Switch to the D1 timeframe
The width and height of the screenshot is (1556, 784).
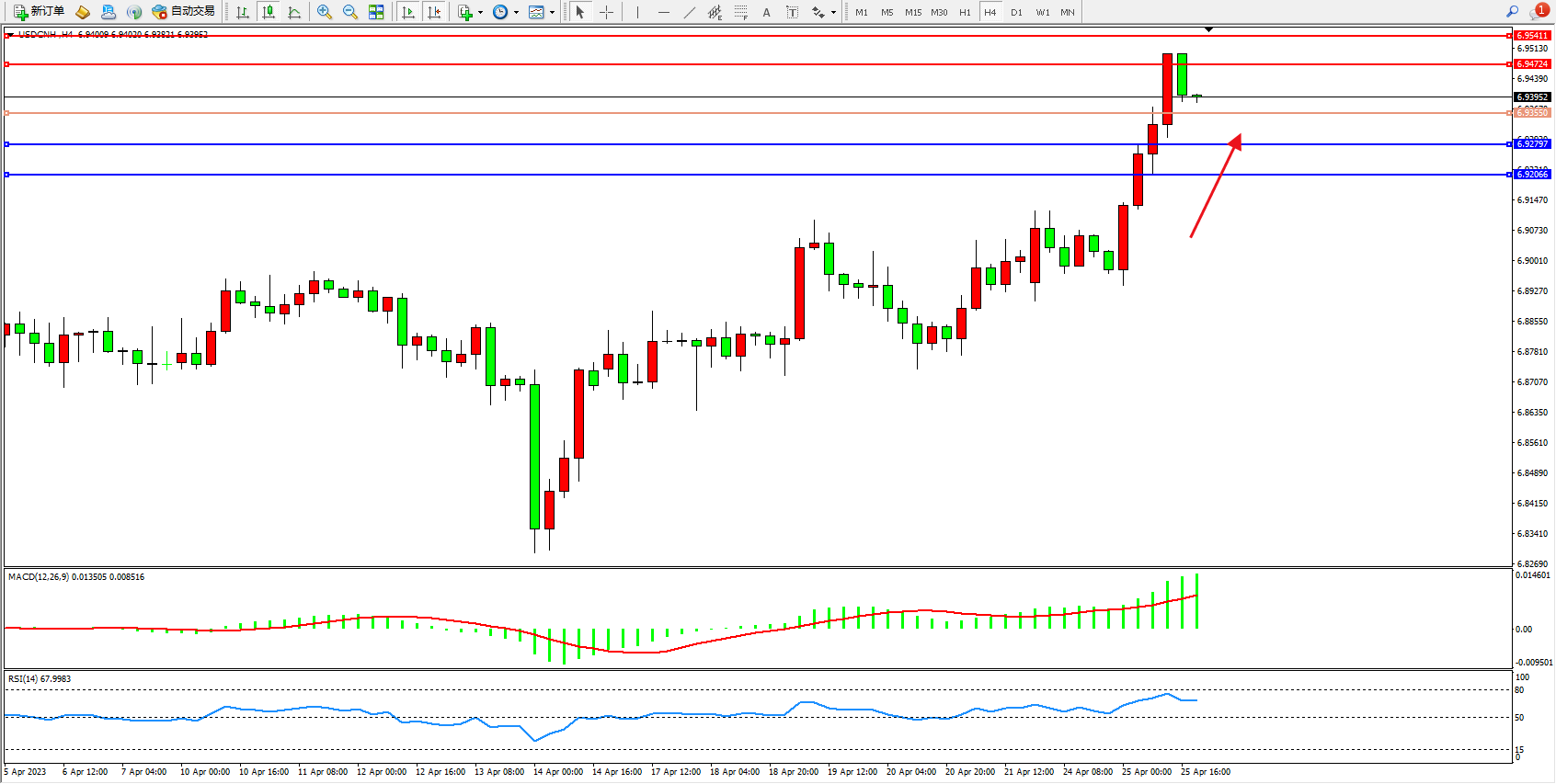click(1016, 12)
